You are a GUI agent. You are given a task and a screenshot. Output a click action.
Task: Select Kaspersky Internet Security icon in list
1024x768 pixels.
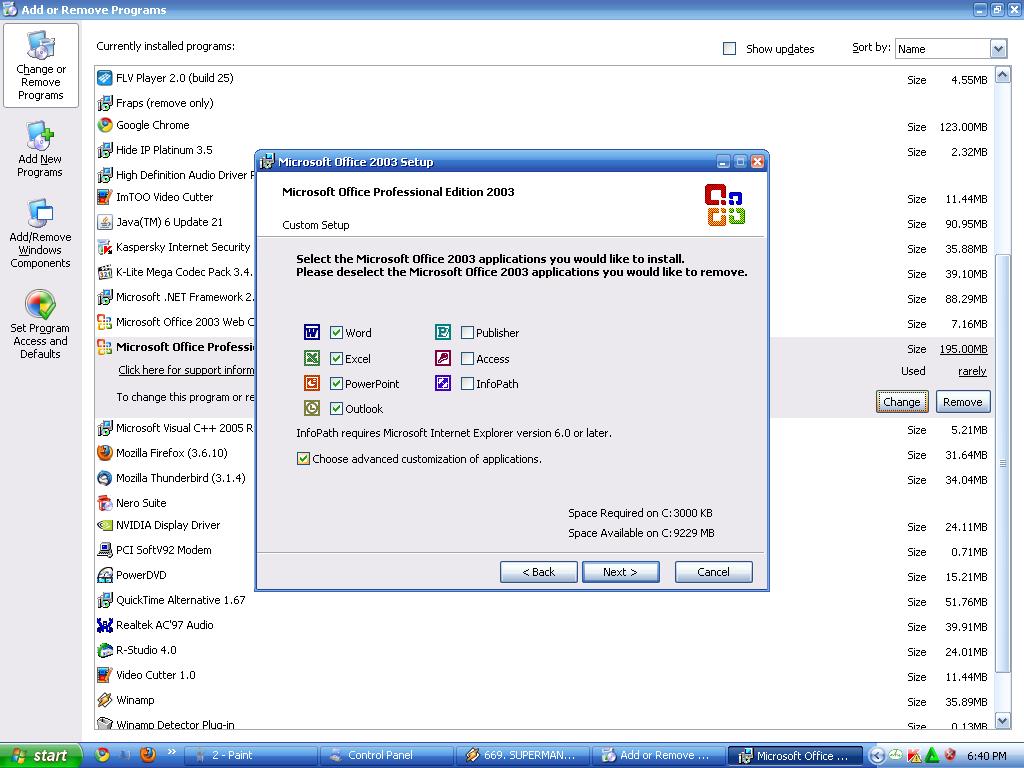coord(104,247)
